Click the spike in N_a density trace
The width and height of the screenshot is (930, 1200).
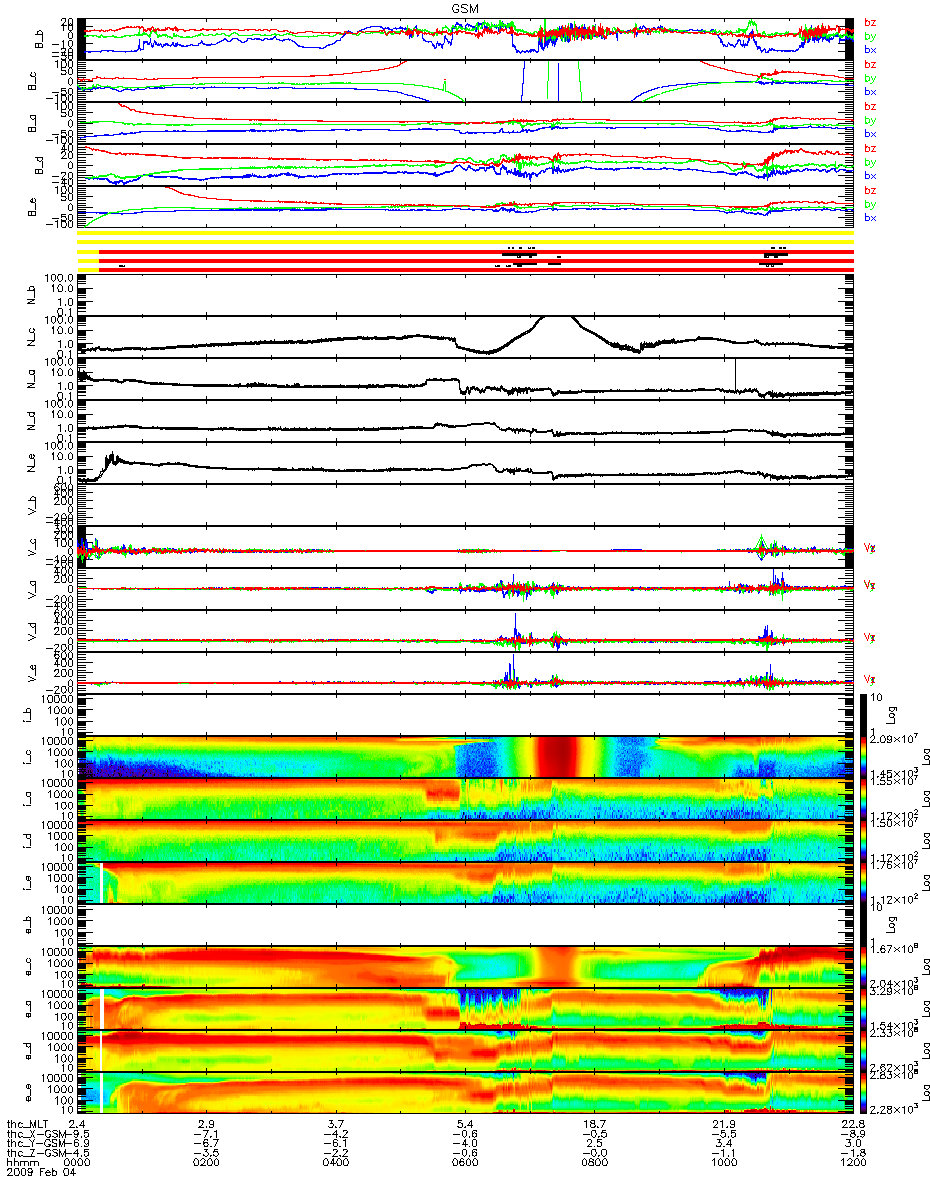[x=735, y=376]
